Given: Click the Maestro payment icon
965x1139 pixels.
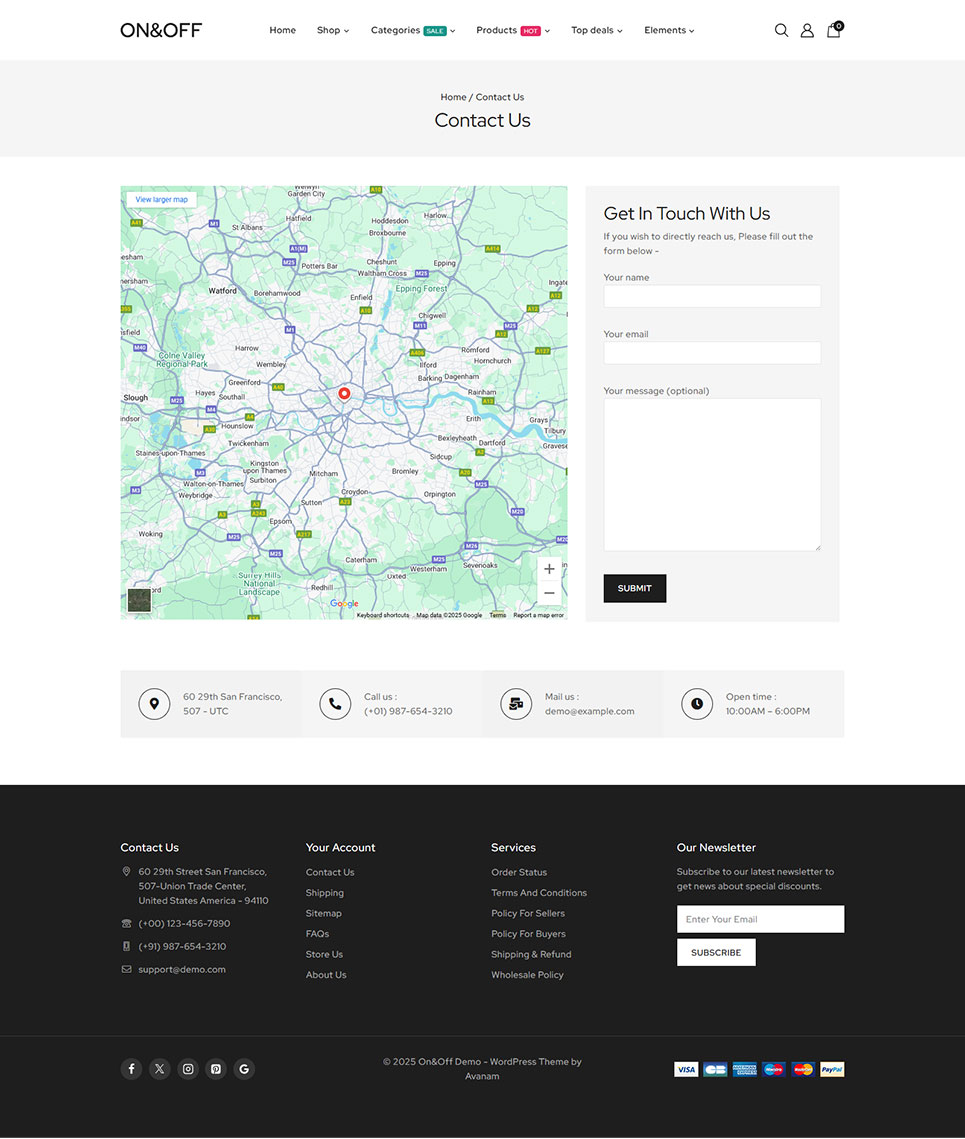Looking at the screenshot, I should 774,1069.
